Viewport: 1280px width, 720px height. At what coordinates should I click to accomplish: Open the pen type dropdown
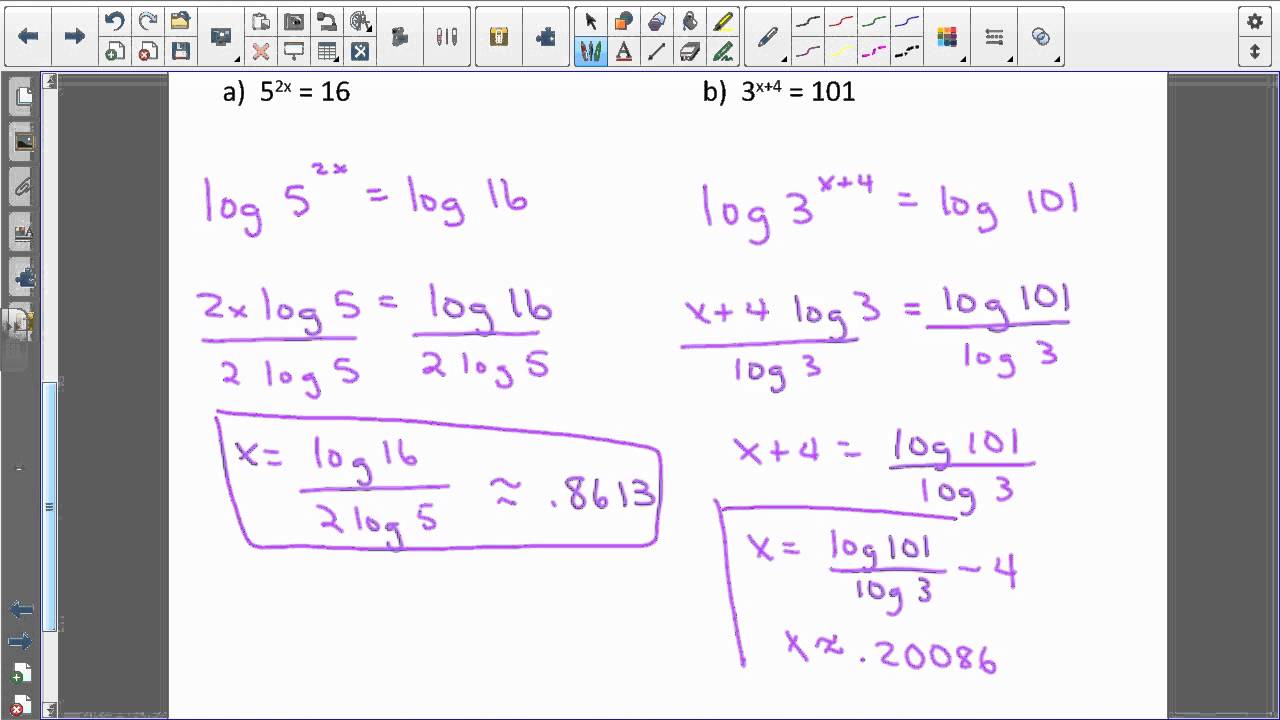click(x=768, y=37)
